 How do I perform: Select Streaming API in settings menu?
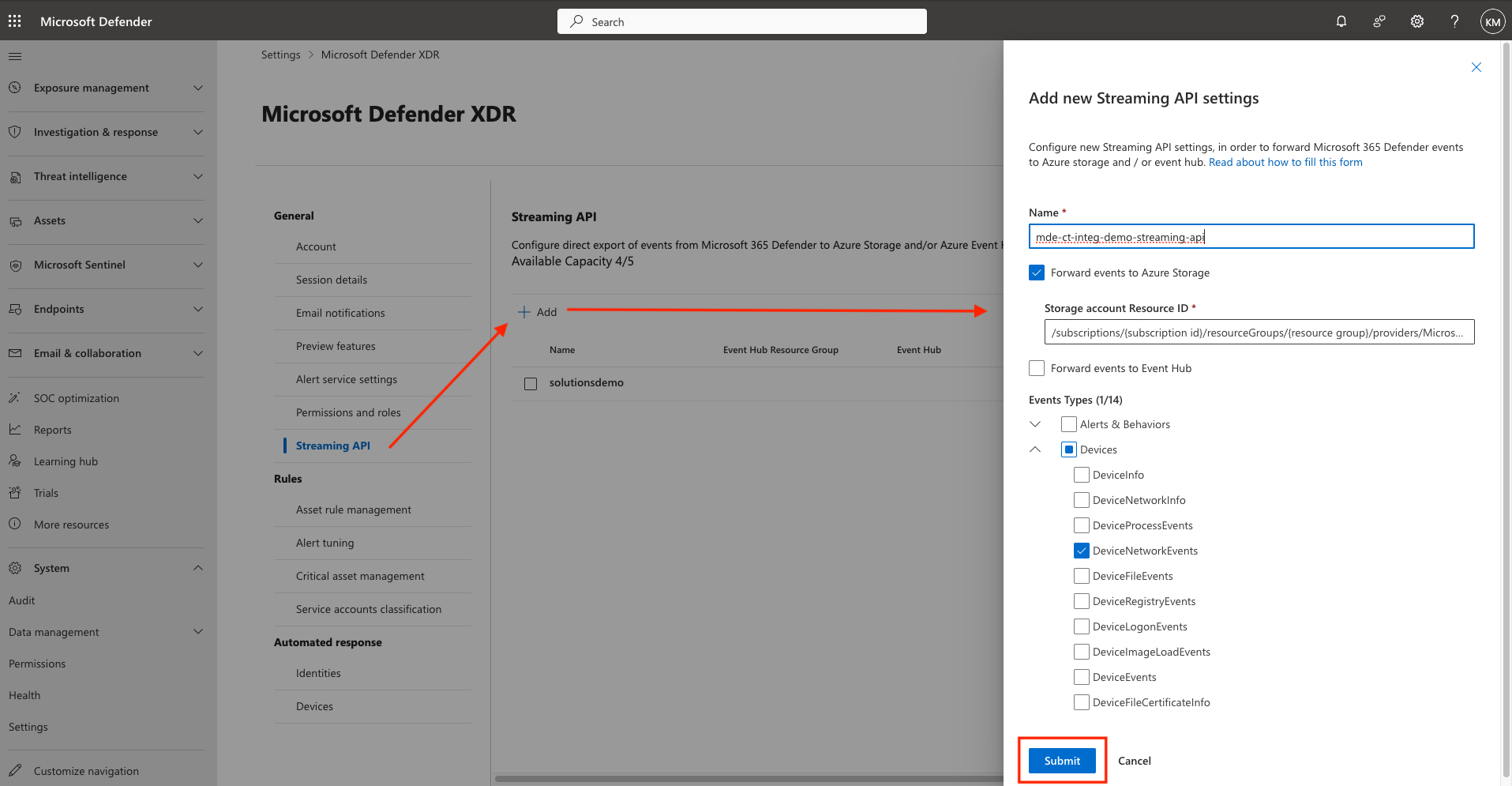click(332, 446)
